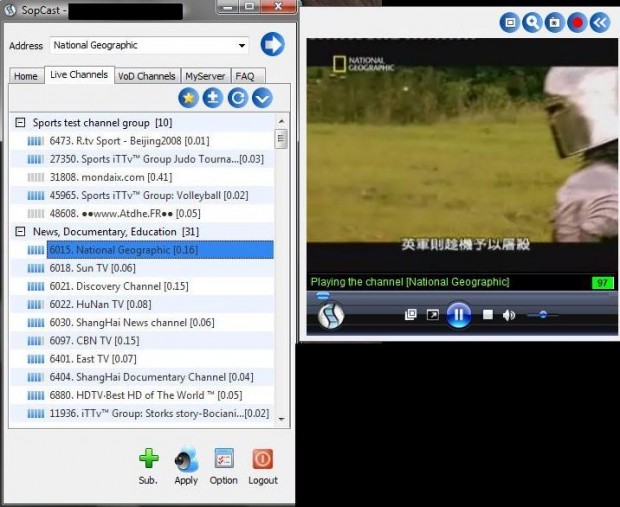Select channel 6473 R.tv Sport Beijing2008
The image size is (620, 507).
coord(142,141)
